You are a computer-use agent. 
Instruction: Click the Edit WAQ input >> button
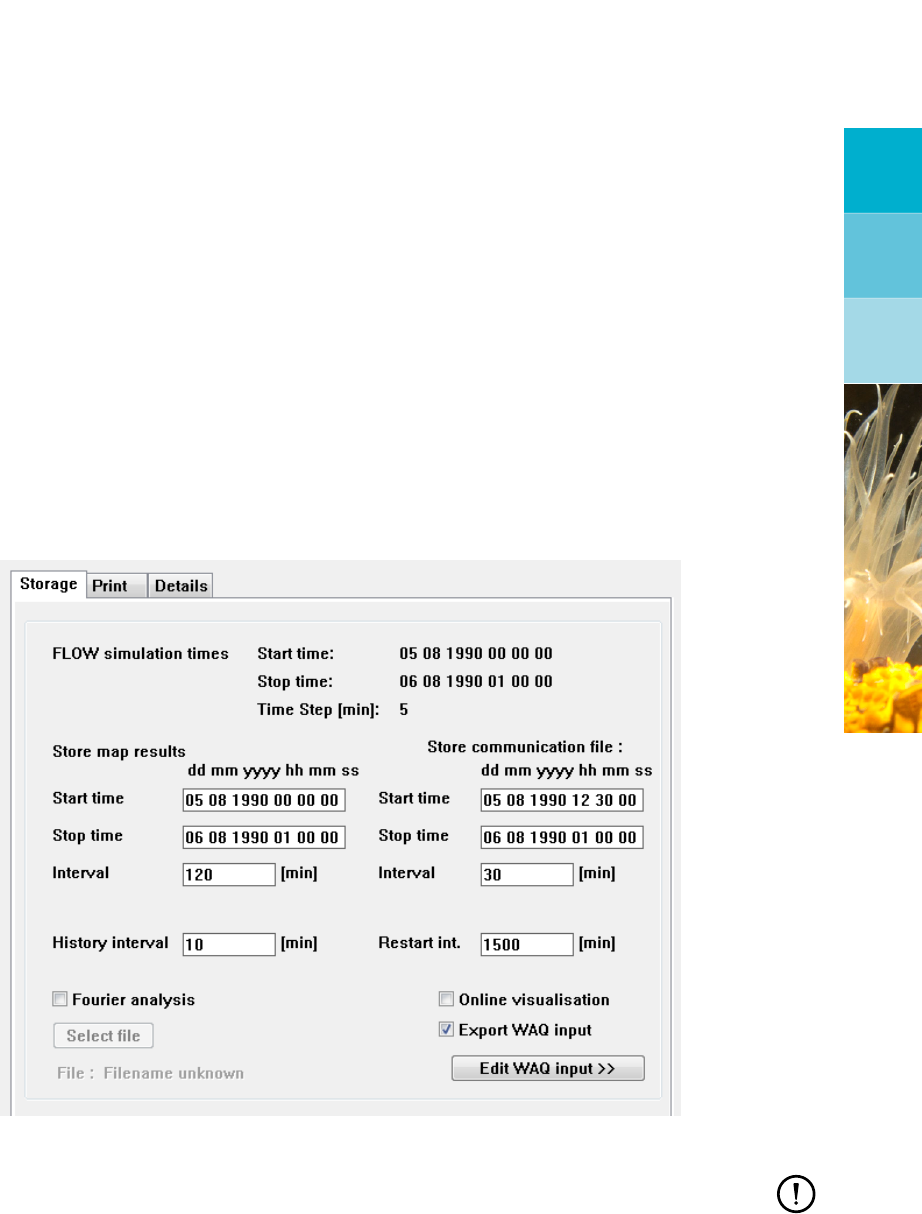pos(548,1068)
